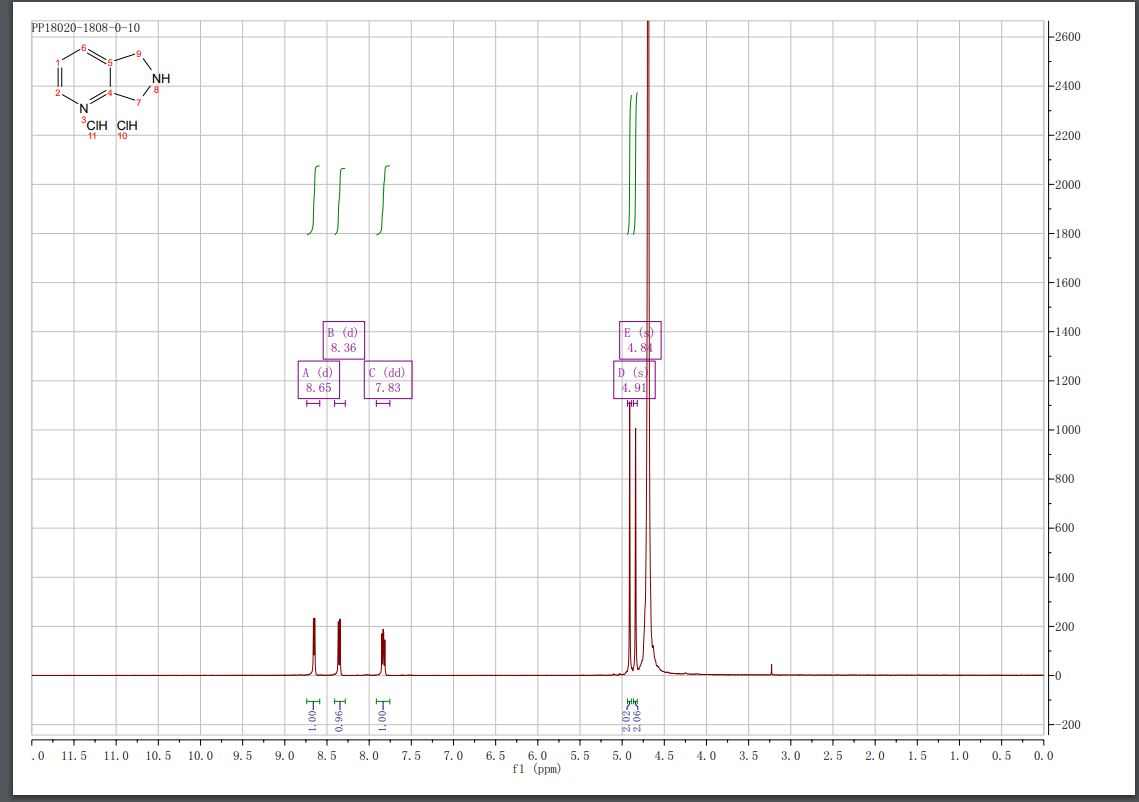The width and height of the screenshot is (1139, 802).
Task: Click the NH atom in the structure
Action: [161, 78]
